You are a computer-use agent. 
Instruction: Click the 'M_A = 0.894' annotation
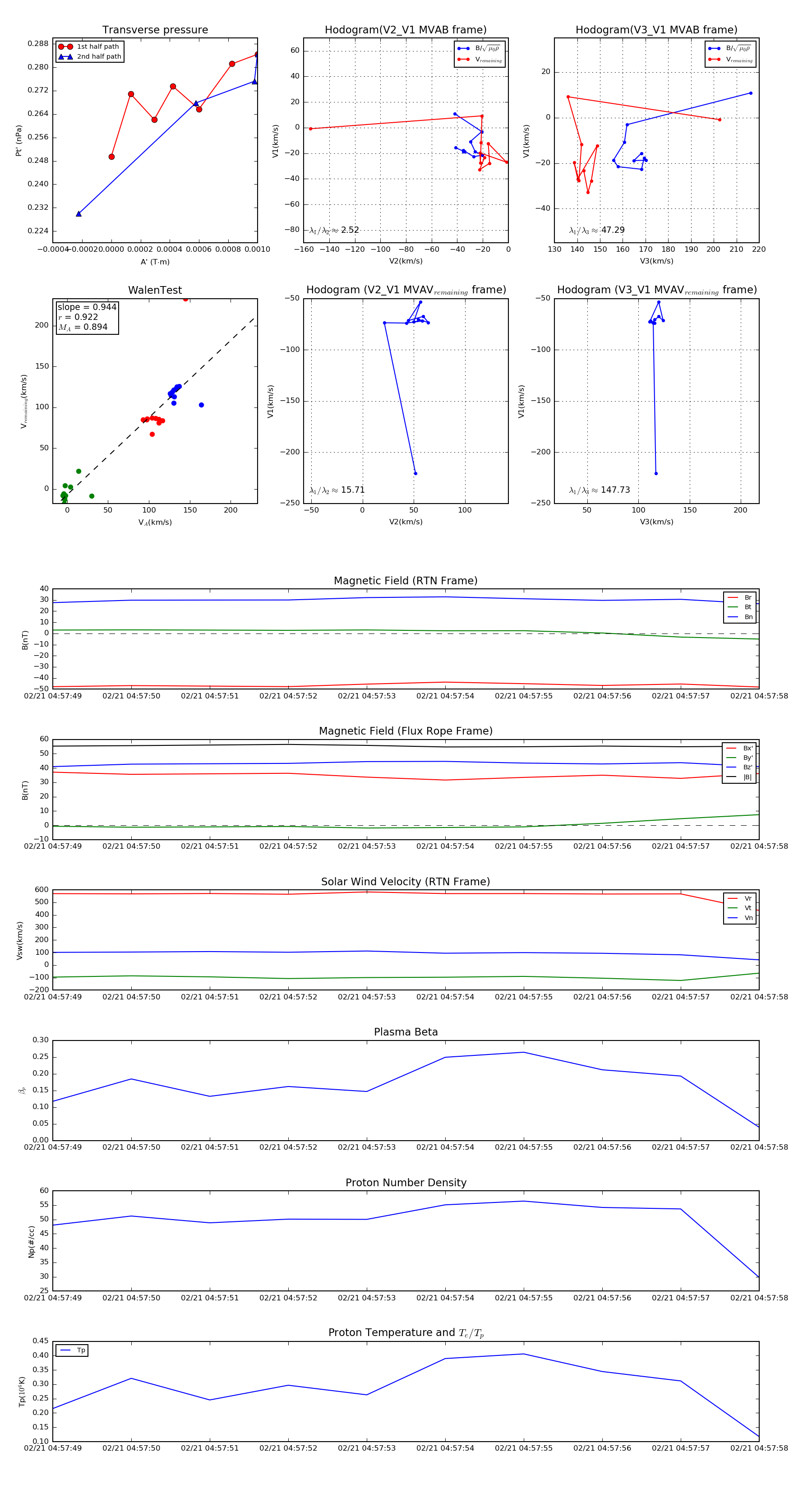[83, 327]
